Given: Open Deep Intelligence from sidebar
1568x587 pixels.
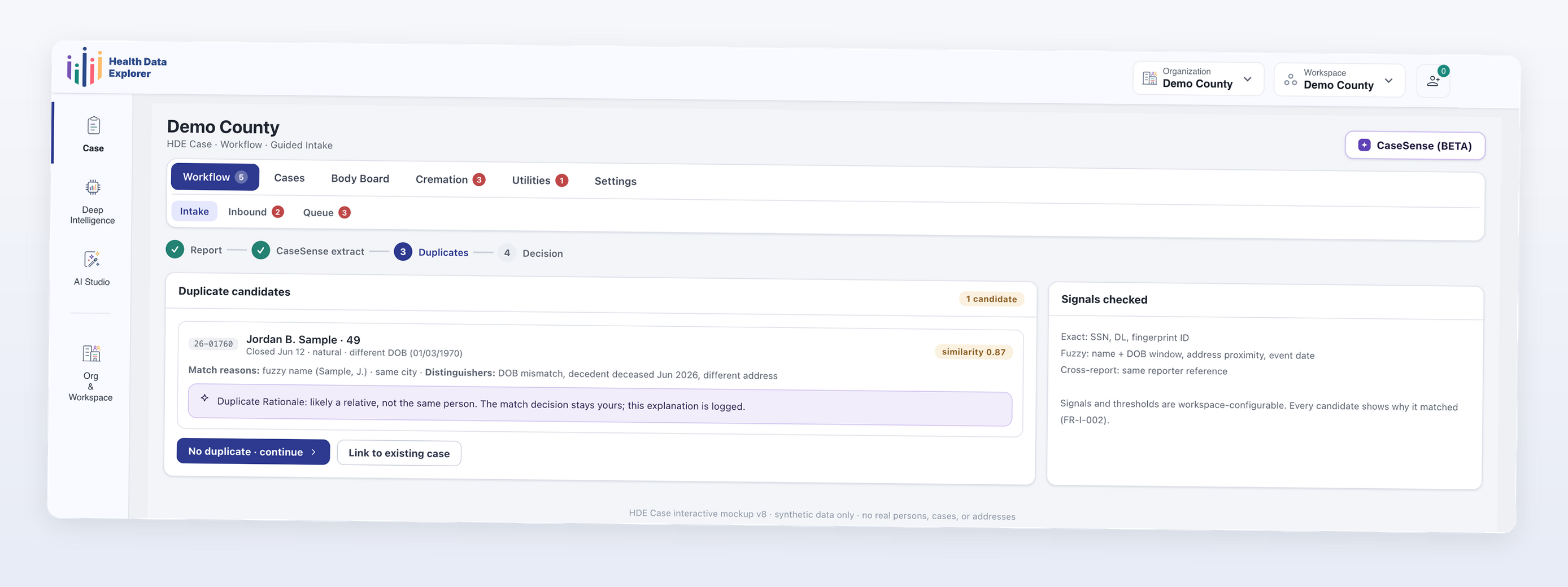Looking at the screenshot, I should pyautogui.click(x=93, y=202).
